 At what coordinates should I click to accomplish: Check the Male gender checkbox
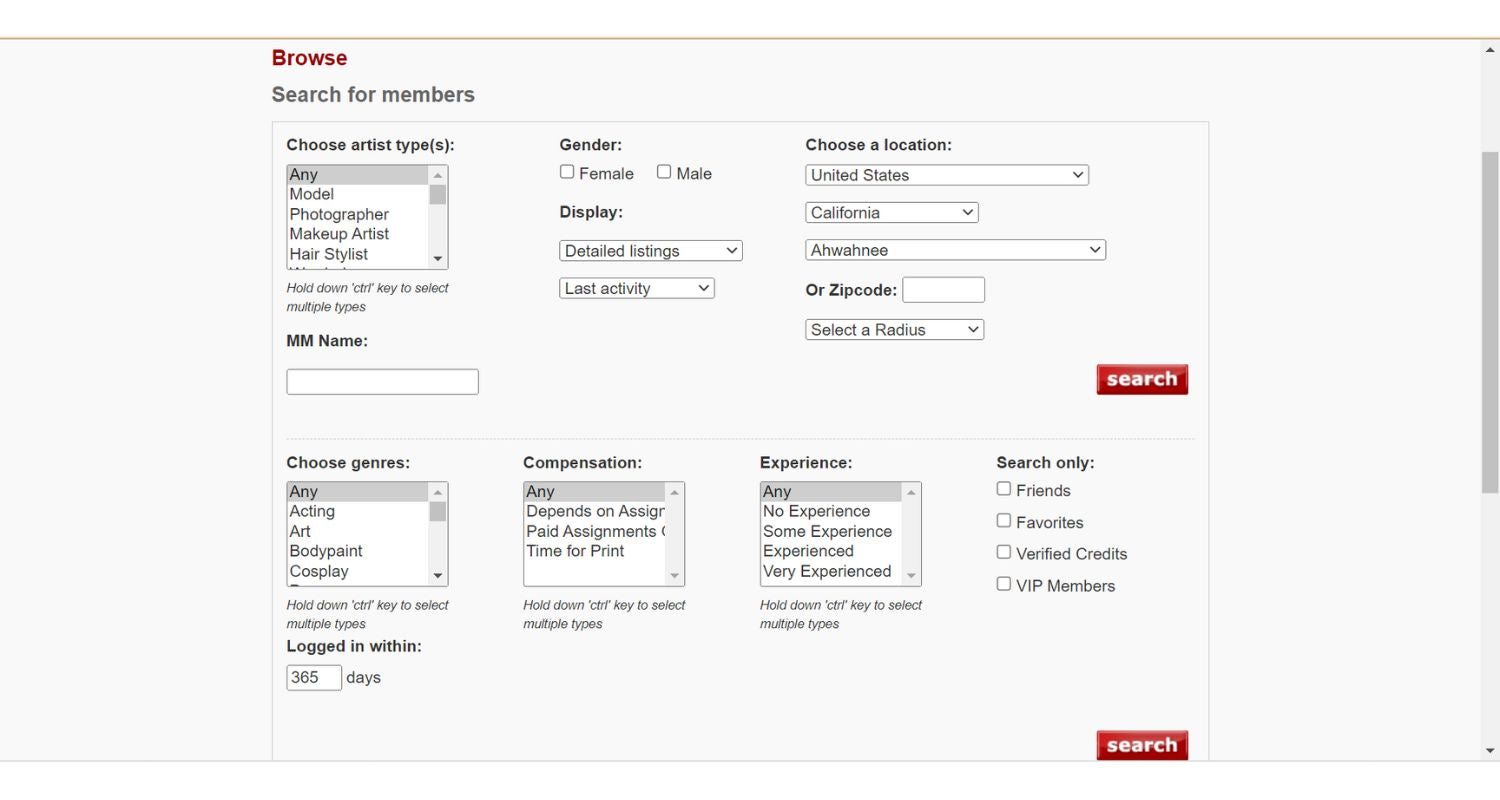click(664, 172)
